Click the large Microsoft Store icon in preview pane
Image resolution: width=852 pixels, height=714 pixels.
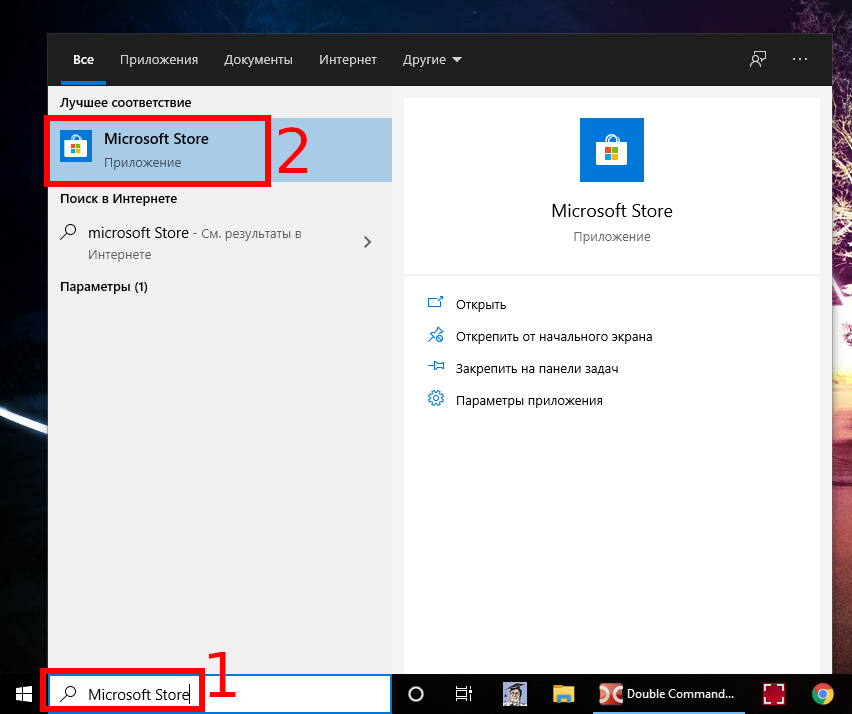pyautogui.click(x=611, y=150)
